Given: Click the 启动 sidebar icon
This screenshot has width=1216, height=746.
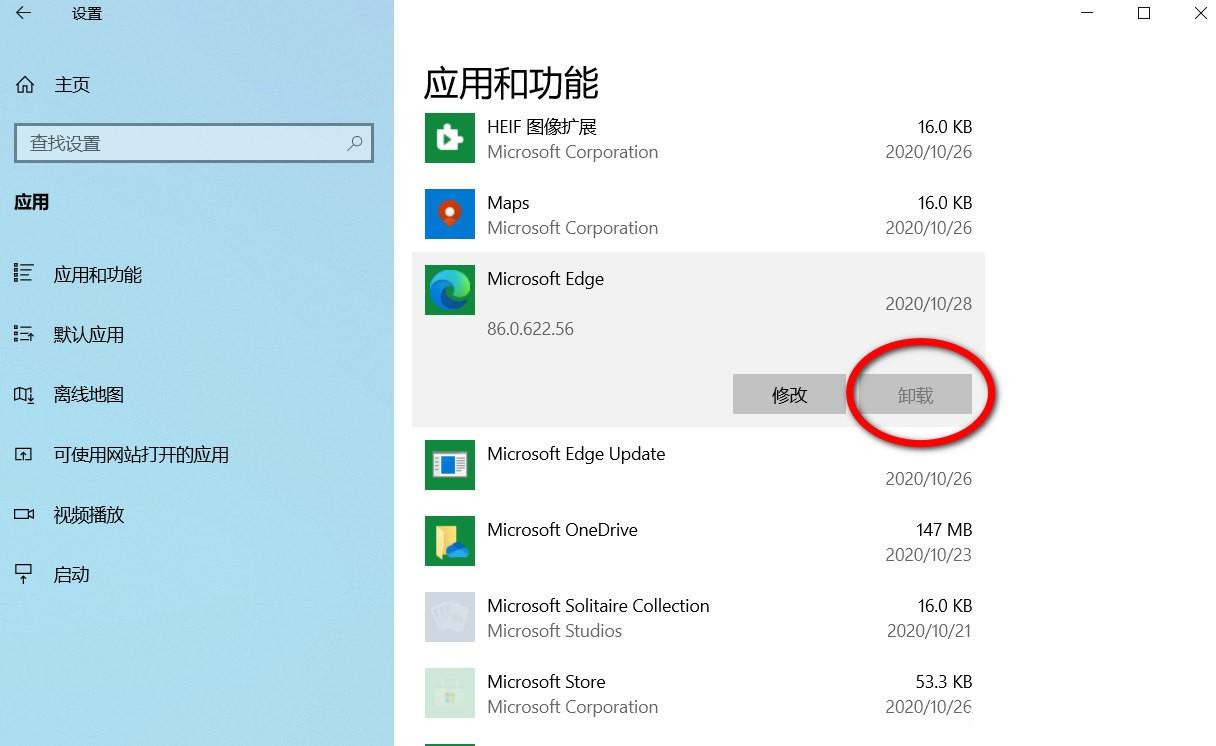Looking at the screenshot, I should click(x=24, y=574).
